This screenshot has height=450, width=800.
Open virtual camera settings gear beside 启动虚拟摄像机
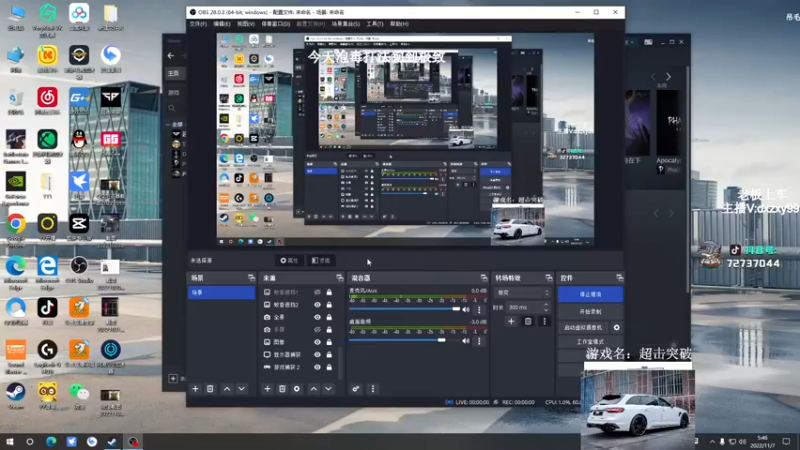point(617,328)
